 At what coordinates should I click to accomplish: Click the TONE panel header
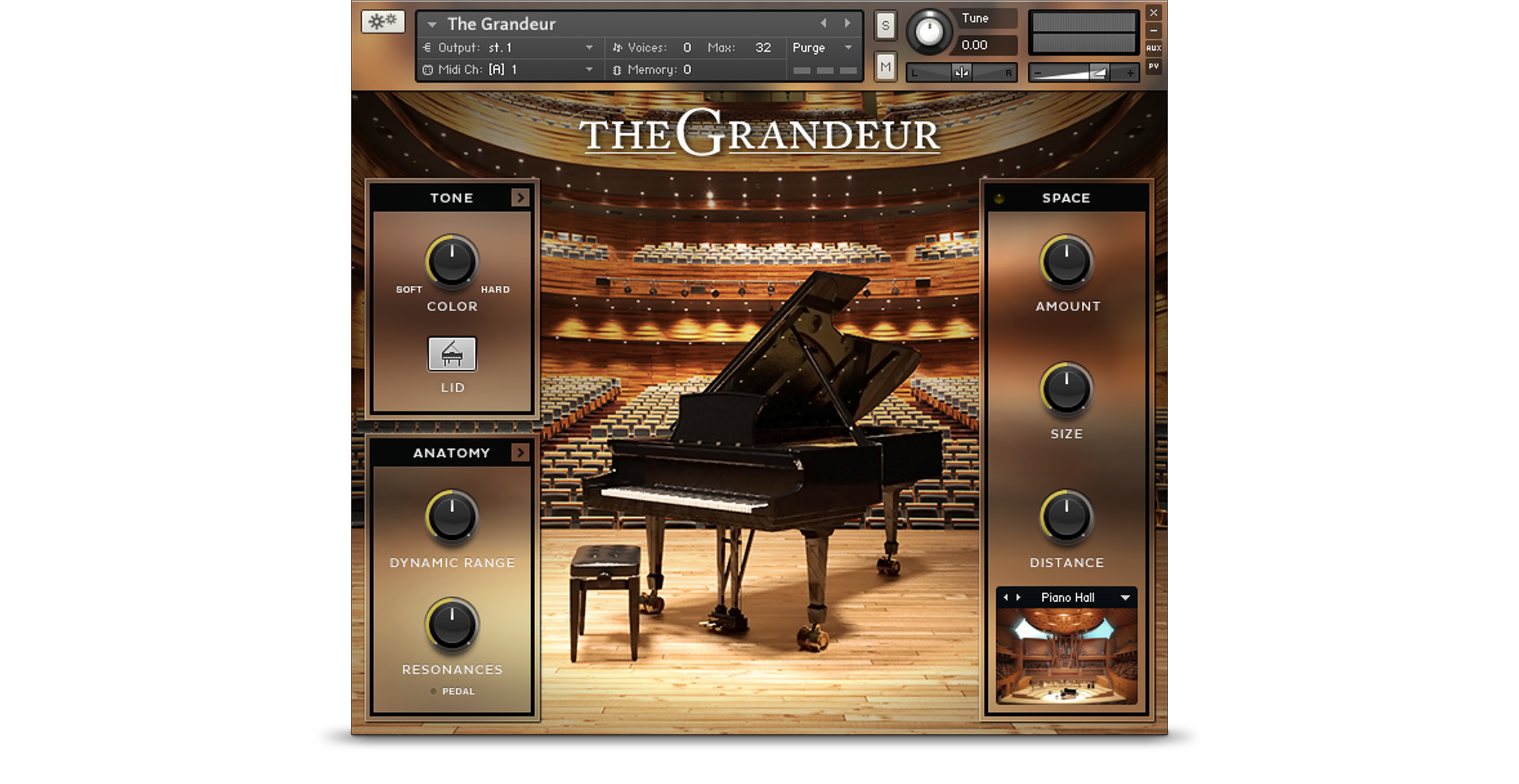[452, 198]
